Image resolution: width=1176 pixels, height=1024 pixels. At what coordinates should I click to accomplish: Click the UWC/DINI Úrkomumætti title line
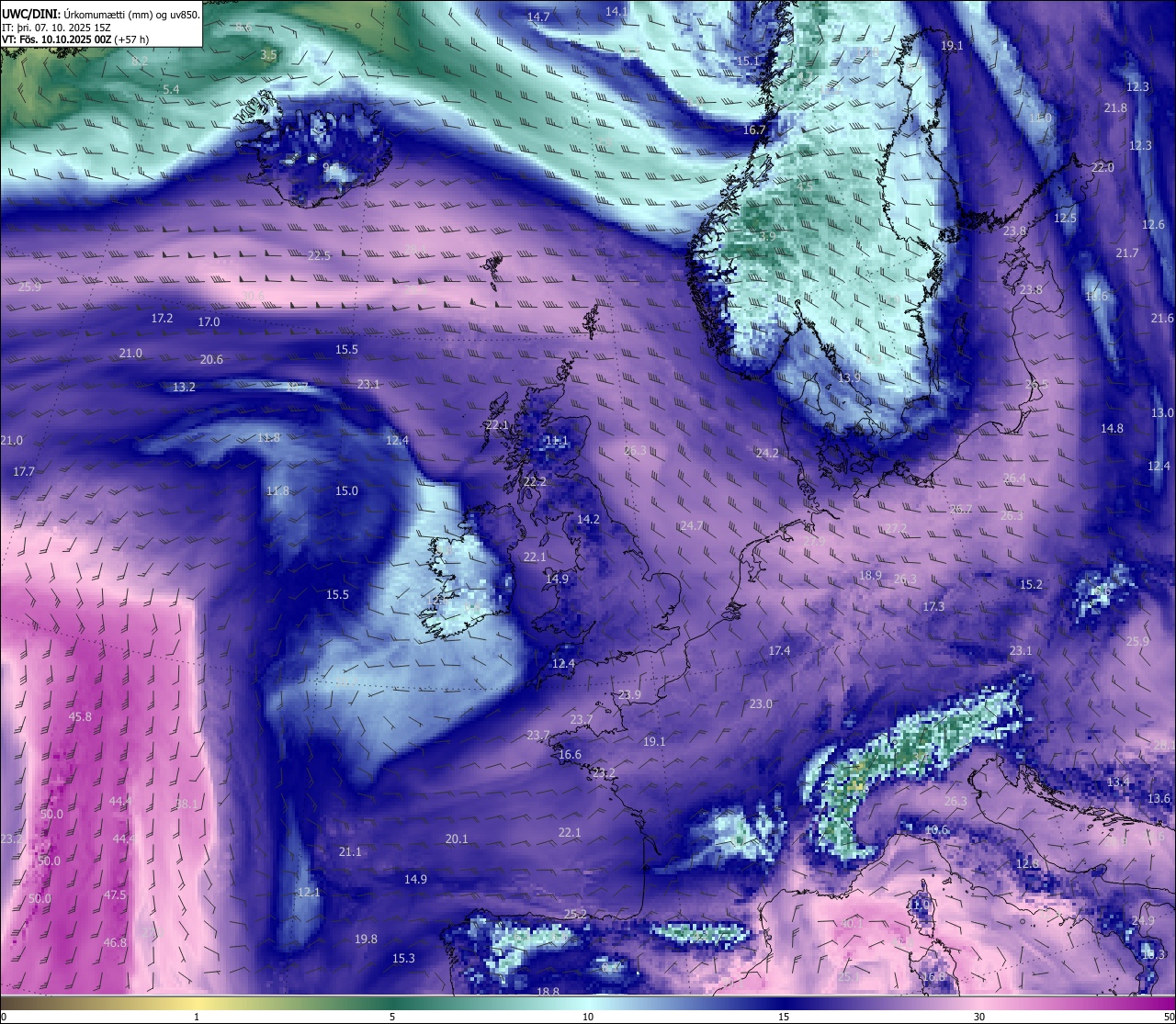coord(101,13)
